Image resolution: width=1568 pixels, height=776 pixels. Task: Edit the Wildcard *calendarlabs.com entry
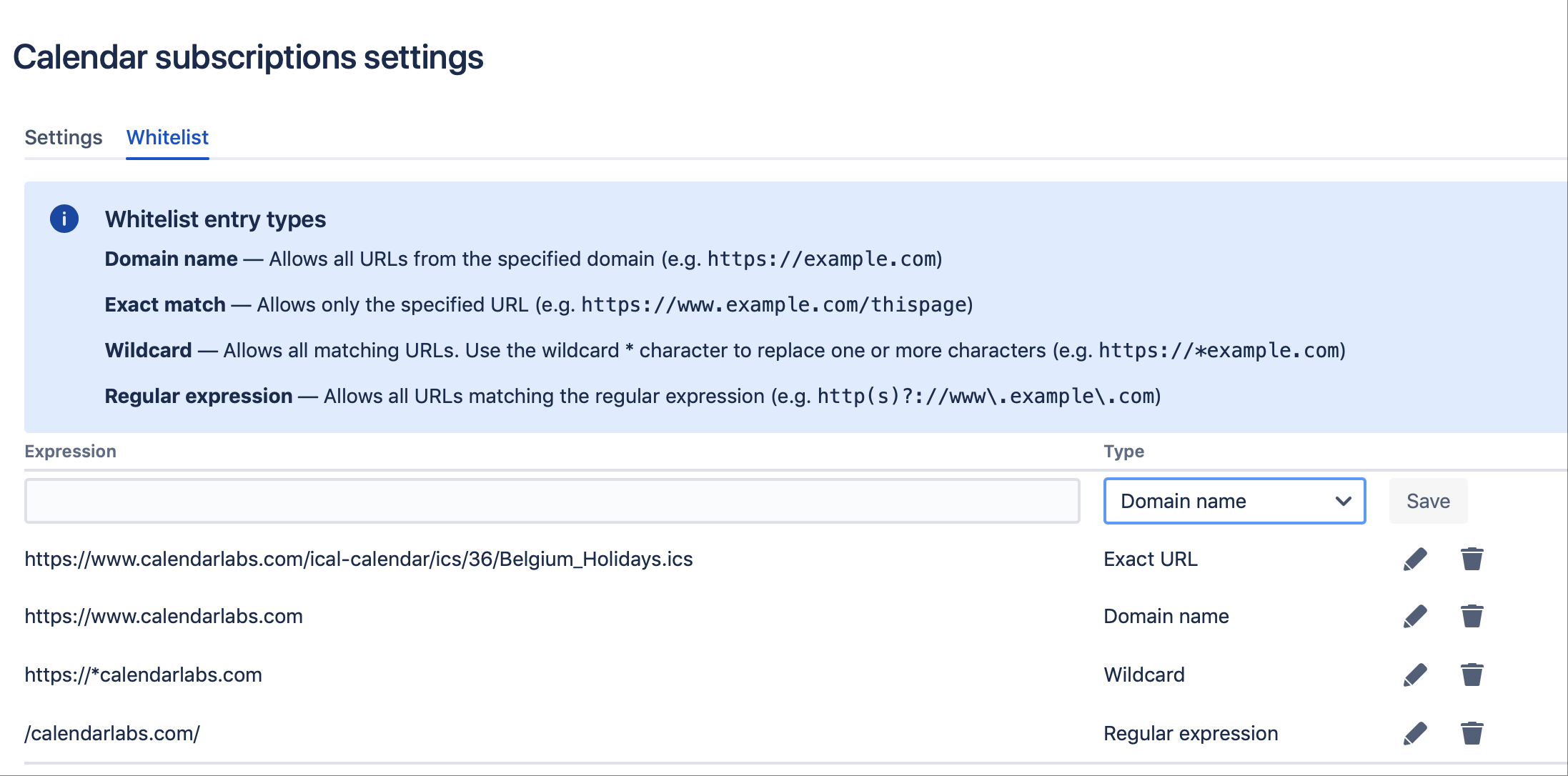tap(1414, 675)
